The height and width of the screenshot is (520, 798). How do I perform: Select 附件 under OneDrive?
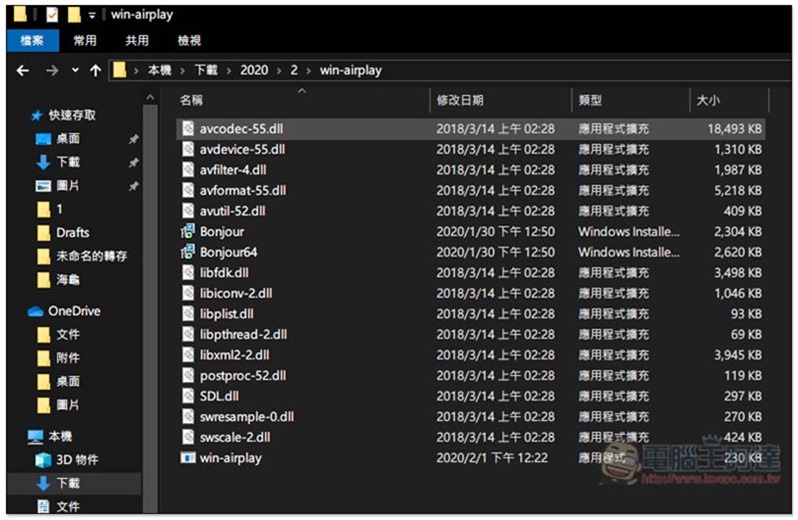68,358
